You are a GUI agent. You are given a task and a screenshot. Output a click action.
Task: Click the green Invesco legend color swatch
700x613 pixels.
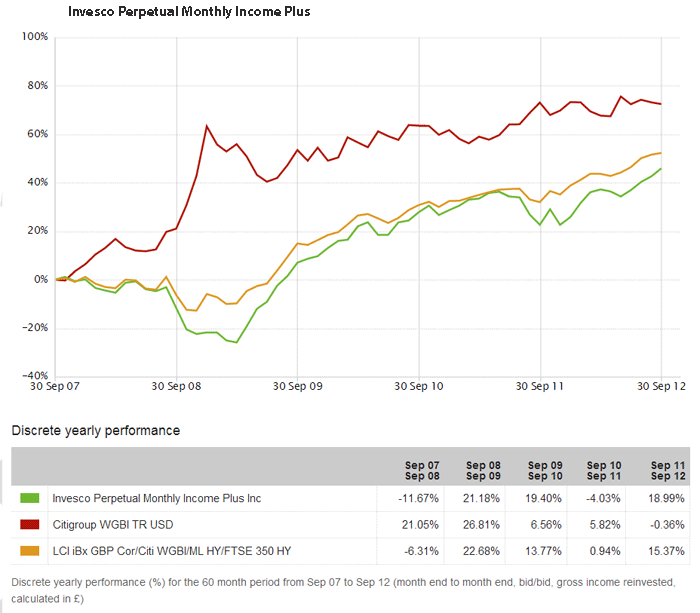[29, 498]
